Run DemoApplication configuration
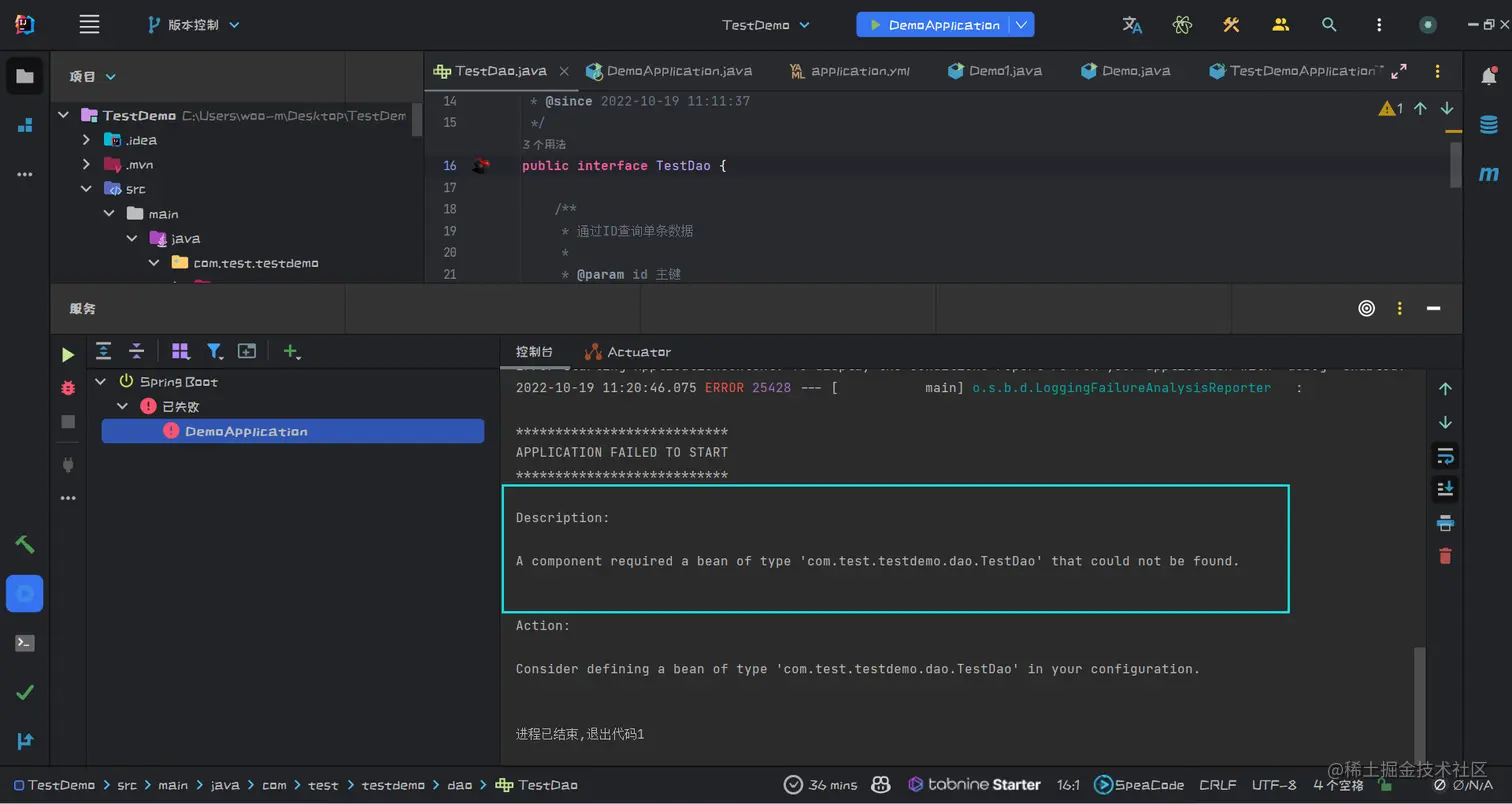Image resolution: width=1512 pixels, height=804 pixels. click(x=934, y=25)
